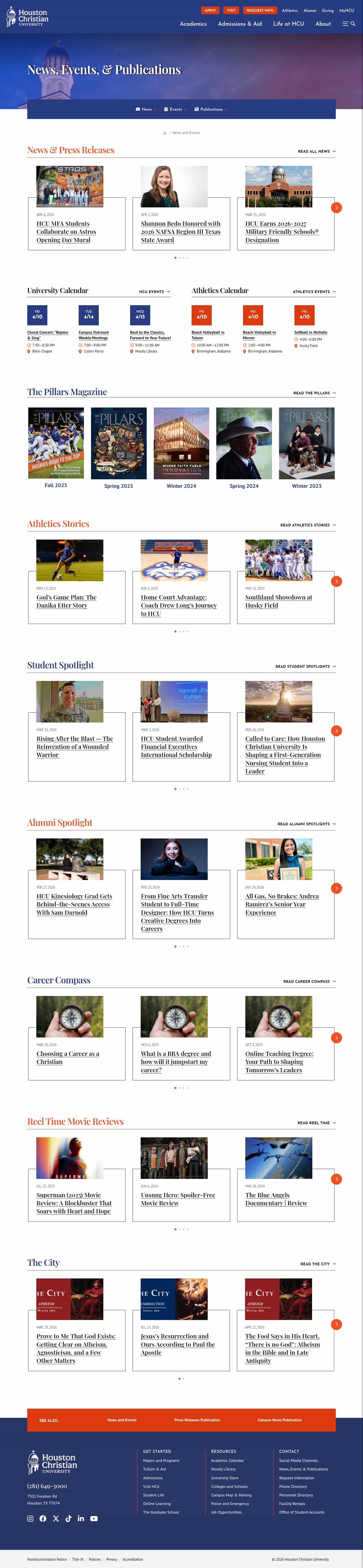The height and width of the screenshot is (1568, 363).
Task: Open Beach Volleyball vs Tulane event
Action: point(208,335)
